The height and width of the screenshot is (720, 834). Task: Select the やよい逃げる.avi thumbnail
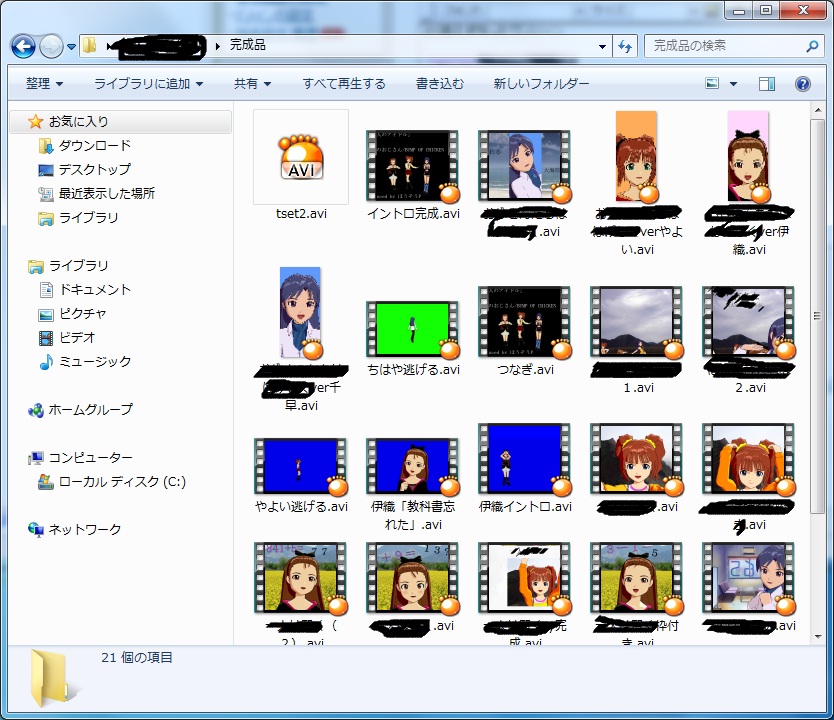[301, 466]
